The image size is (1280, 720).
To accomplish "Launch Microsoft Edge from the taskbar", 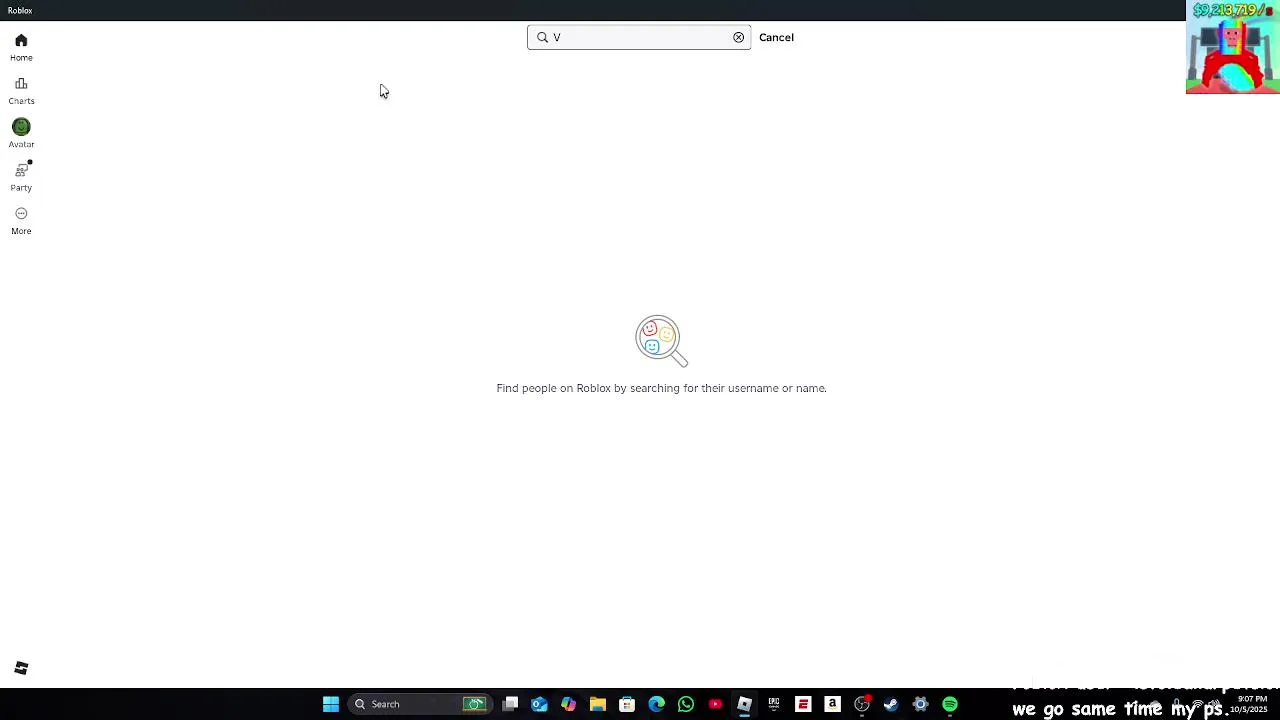I will tap(656, 704).
